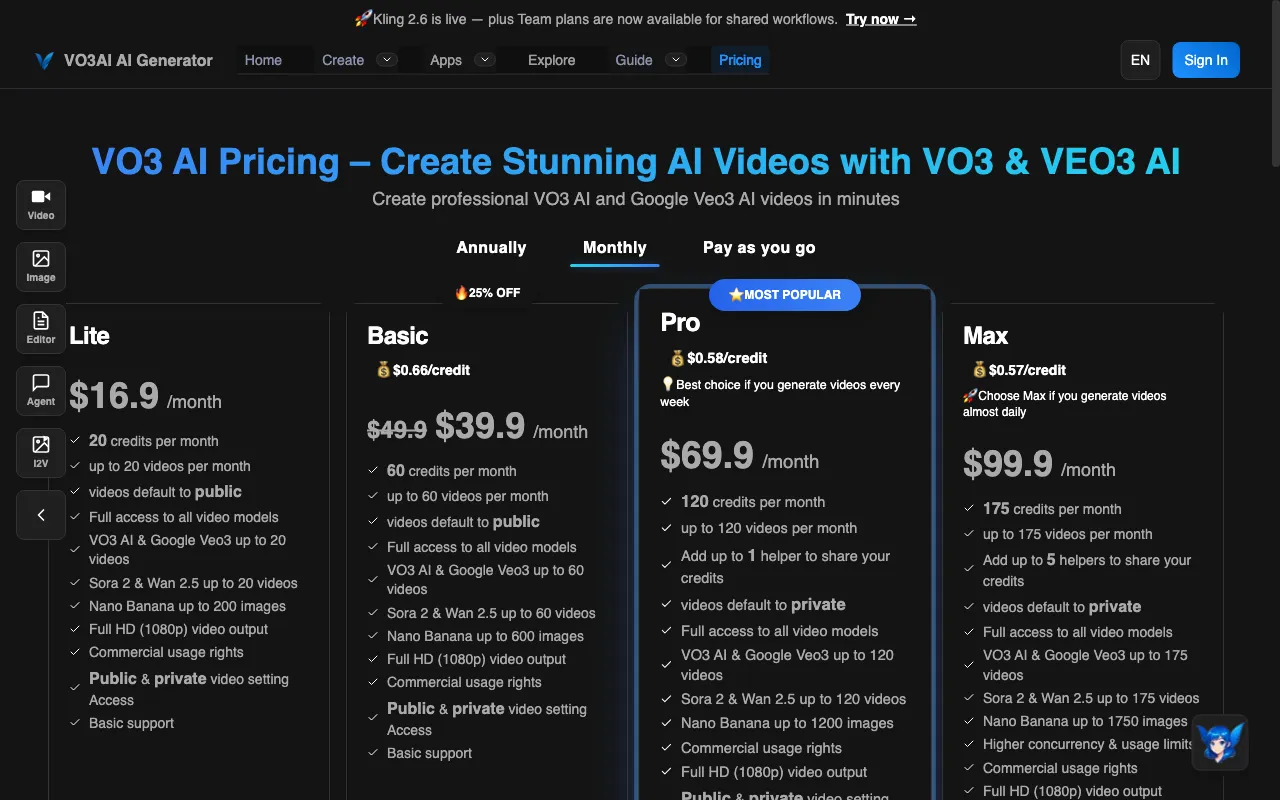Screen dimensions: 1280x800
Task: Click "up to 175 videos per month"
Action: tap(1068, 534)
